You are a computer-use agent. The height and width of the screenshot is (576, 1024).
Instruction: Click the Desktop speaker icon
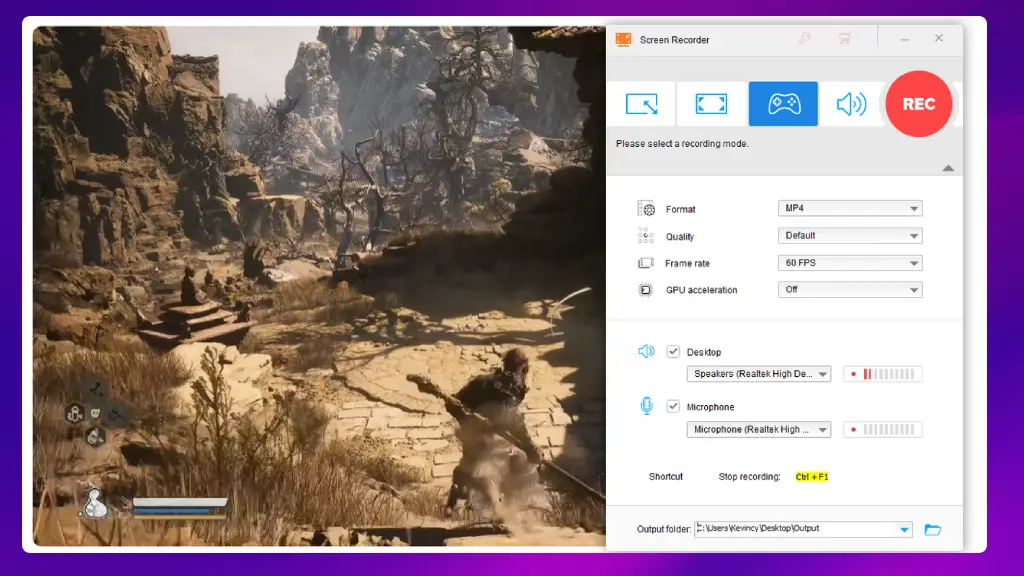646,351
